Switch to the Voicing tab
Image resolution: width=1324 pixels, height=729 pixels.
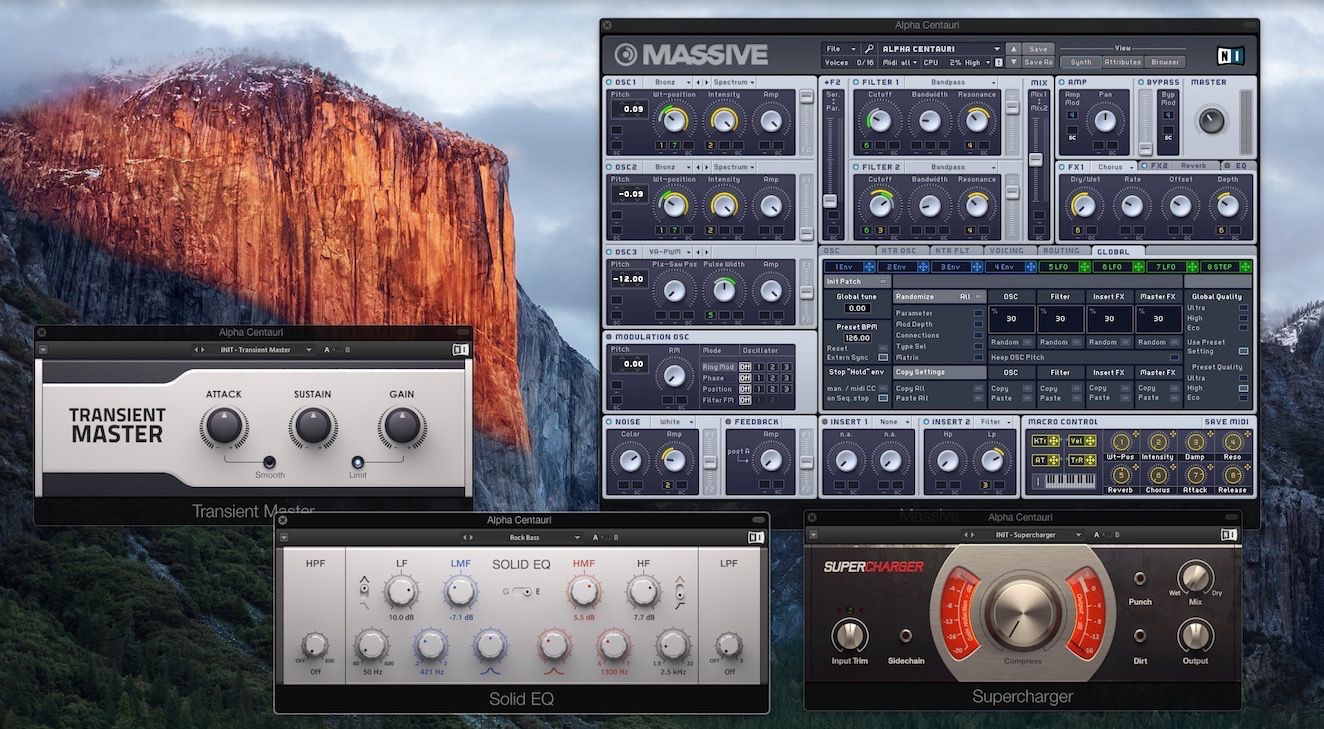click(x=1009, y=251)
